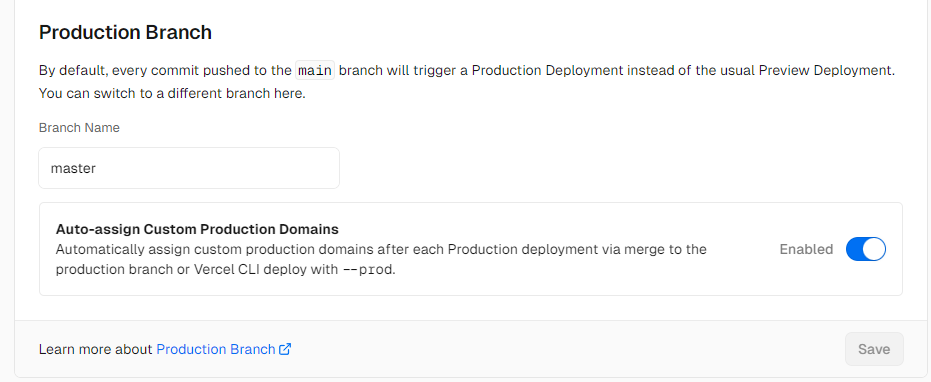Click the "--prod" monospace flag text
The width and height of the screenshot is (931, 382).
click(x=368, y=269)
